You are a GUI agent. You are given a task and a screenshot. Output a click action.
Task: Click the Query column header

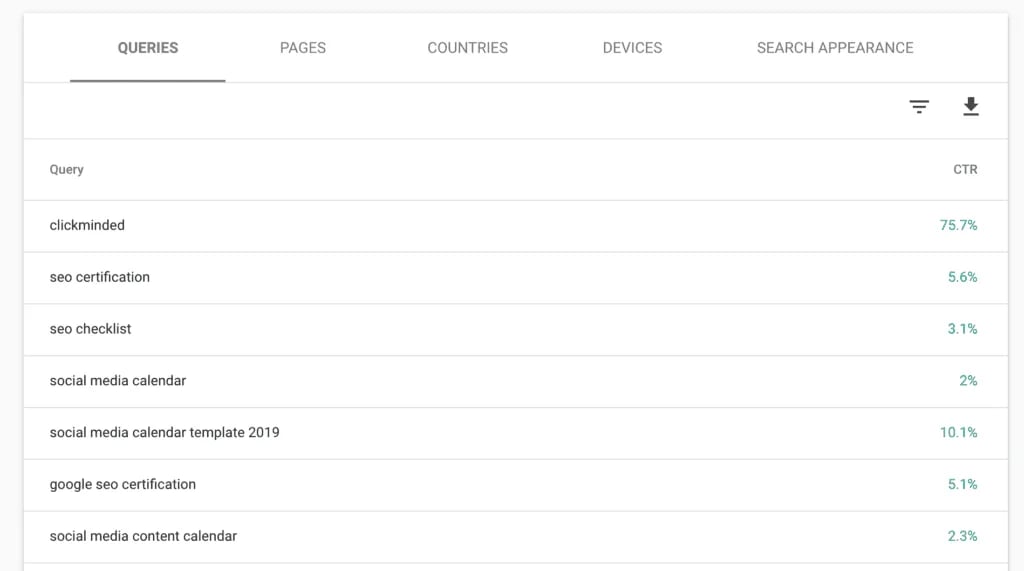(67, 170)
